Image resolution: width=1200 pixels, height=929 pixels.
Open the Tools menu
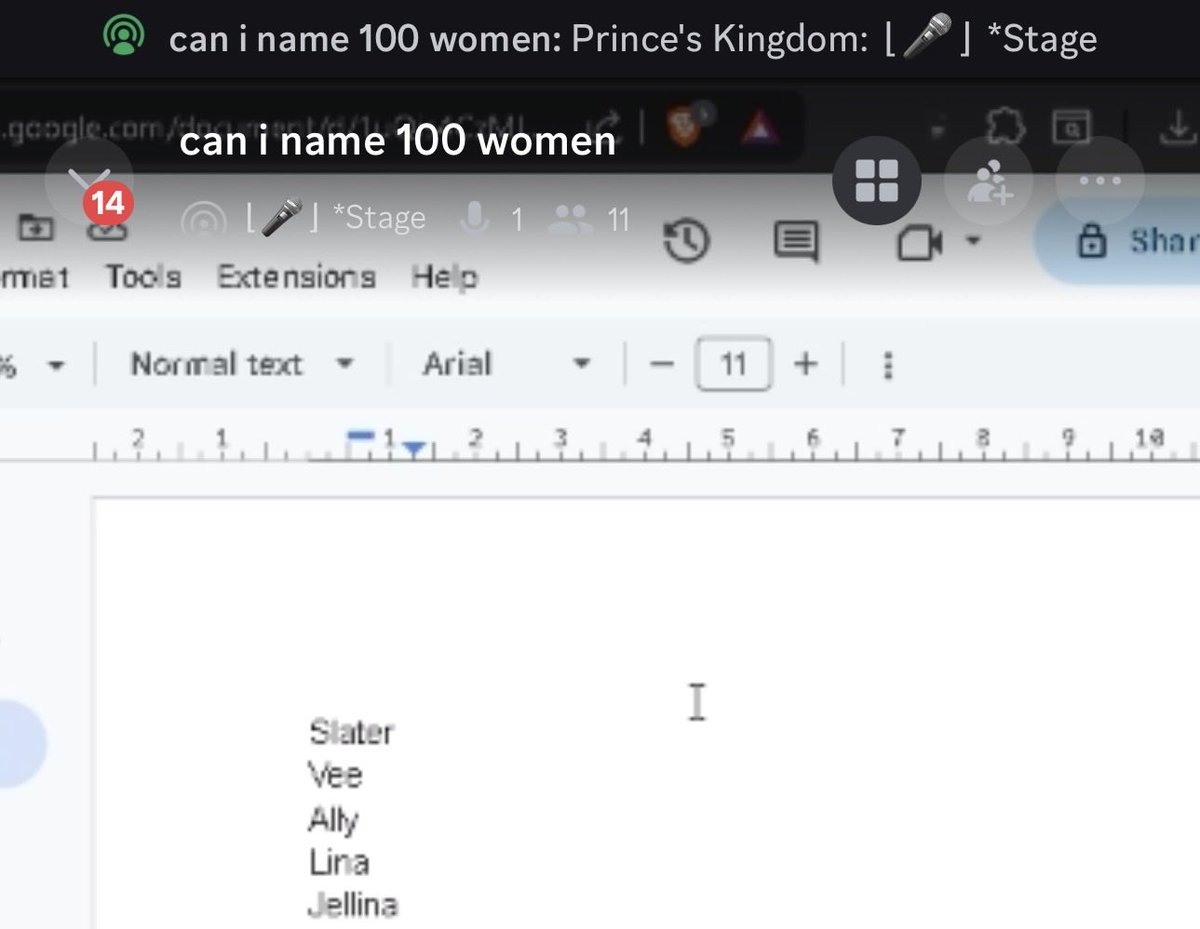[144, 276]
